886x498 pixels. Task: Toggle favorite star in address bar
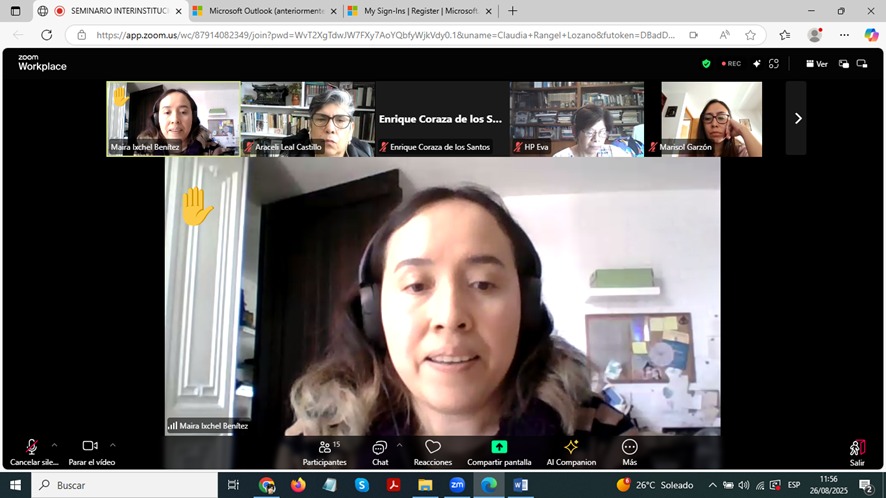[750, 35]
